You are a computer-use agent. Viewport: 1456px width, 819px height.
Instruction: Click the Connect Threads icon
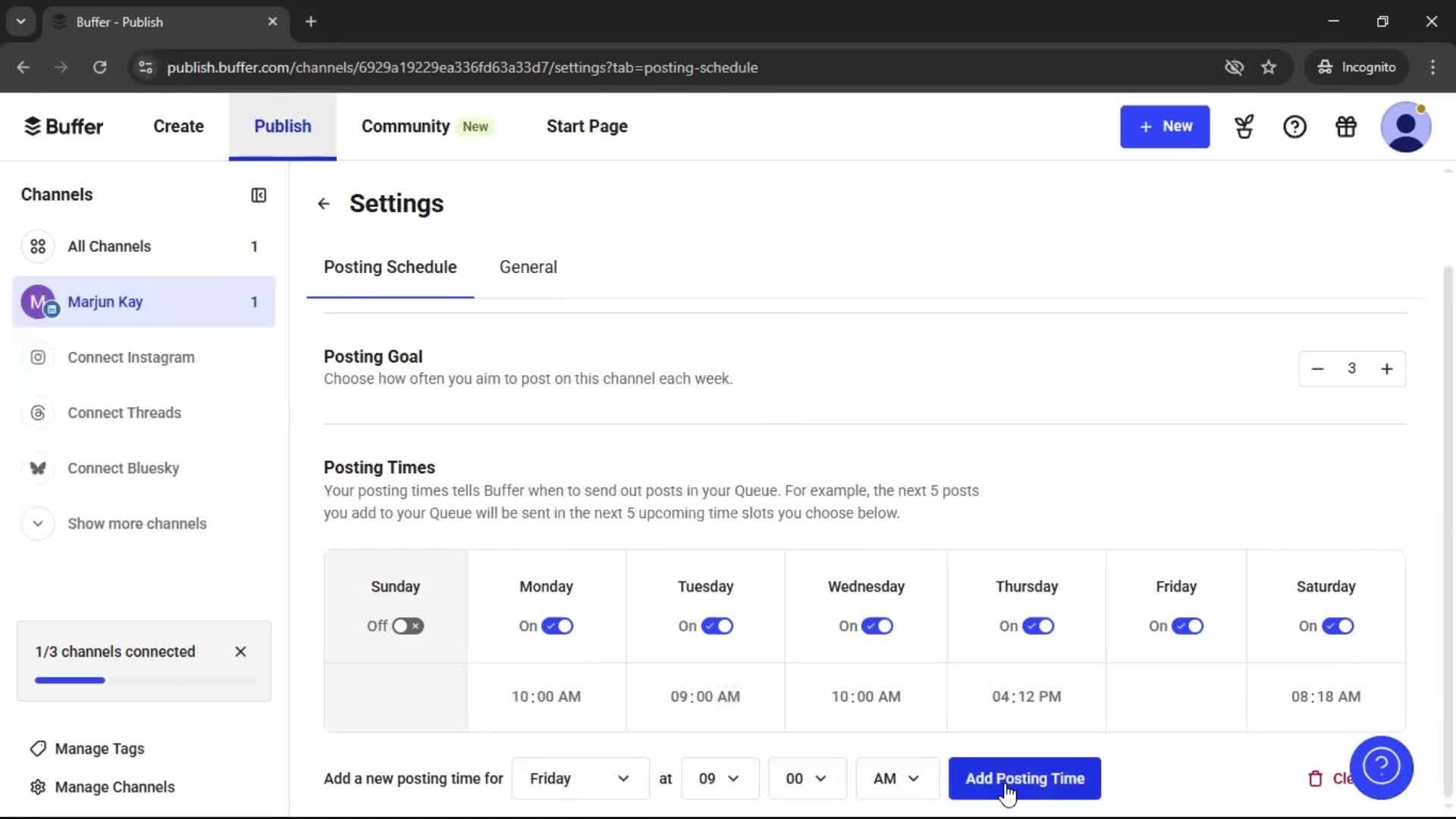pyautogui.click(x=38, y=413)
